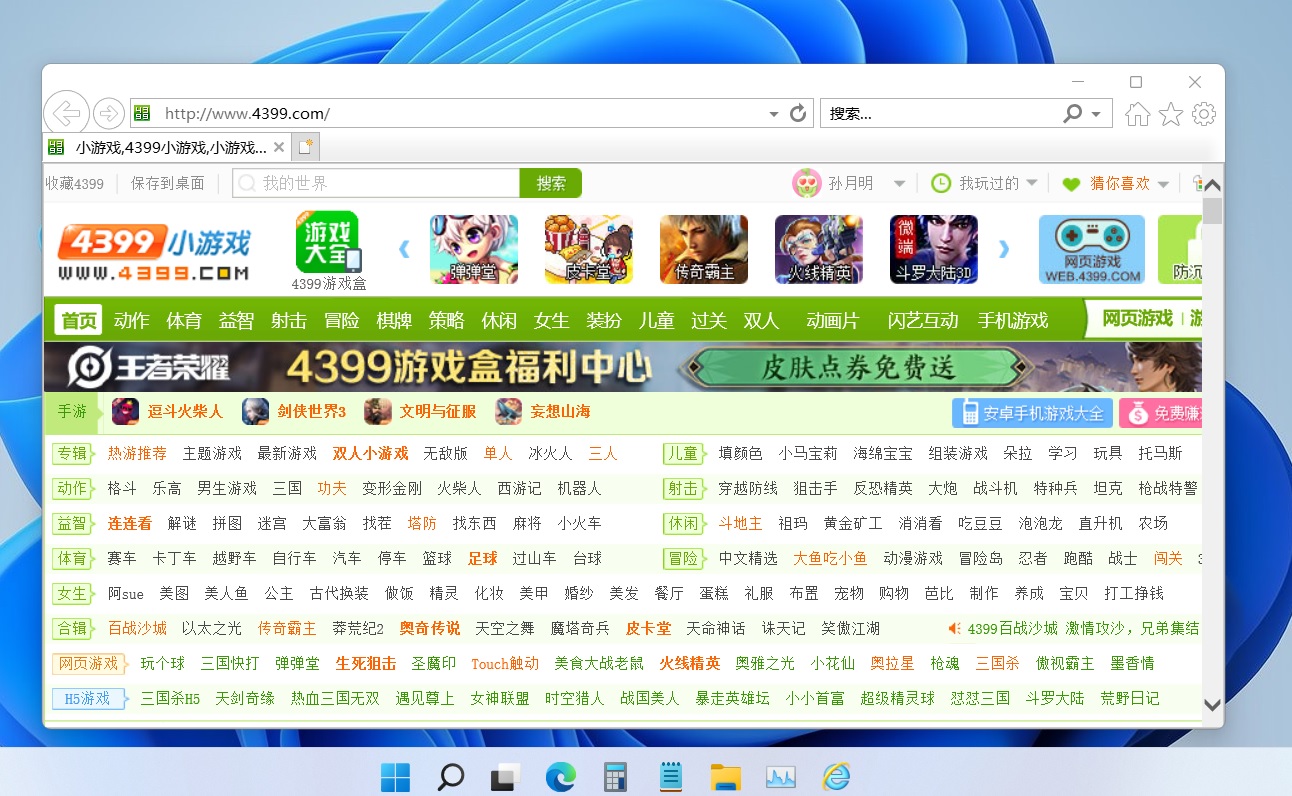Expand the browser search provider dropdown

pyautogui.click(x=1097, y=114)
